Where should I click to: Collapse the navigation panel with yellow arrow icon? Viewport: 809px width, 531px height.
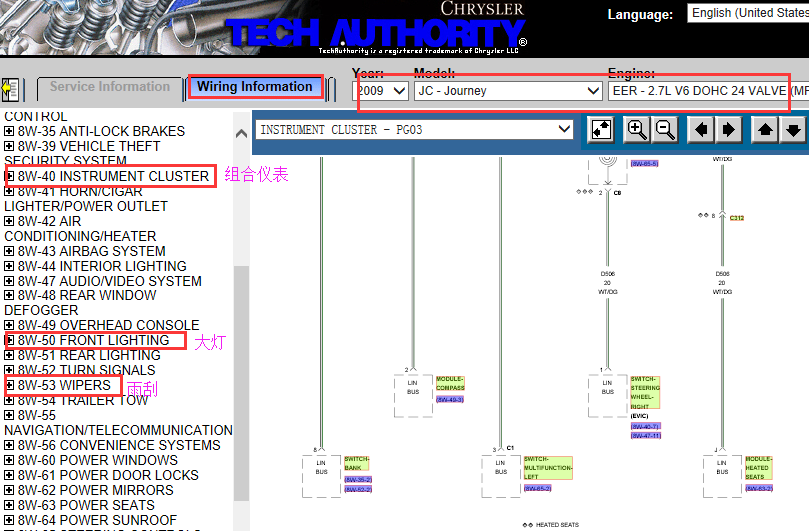[10, 90]
